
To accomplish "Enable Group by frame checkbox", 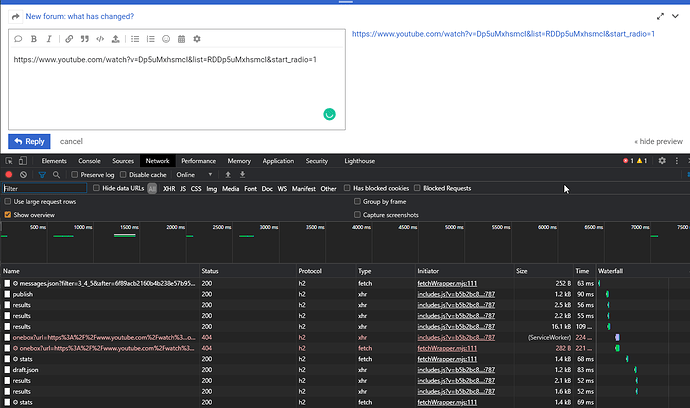I will [x=357, y=202].
